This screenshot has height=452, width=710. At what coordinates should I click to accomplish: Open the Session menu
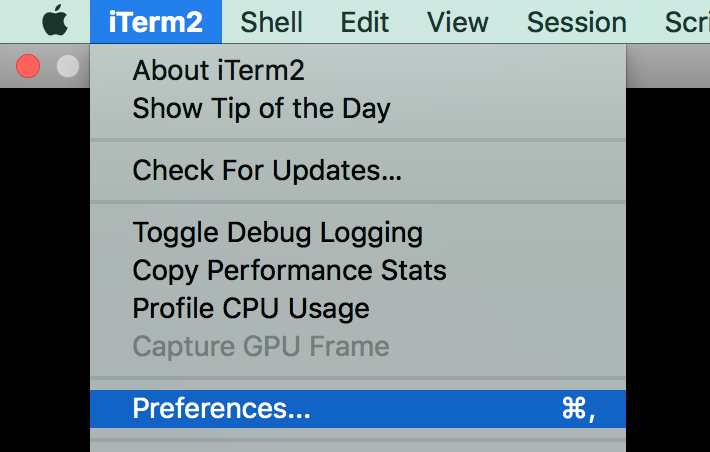577,22
